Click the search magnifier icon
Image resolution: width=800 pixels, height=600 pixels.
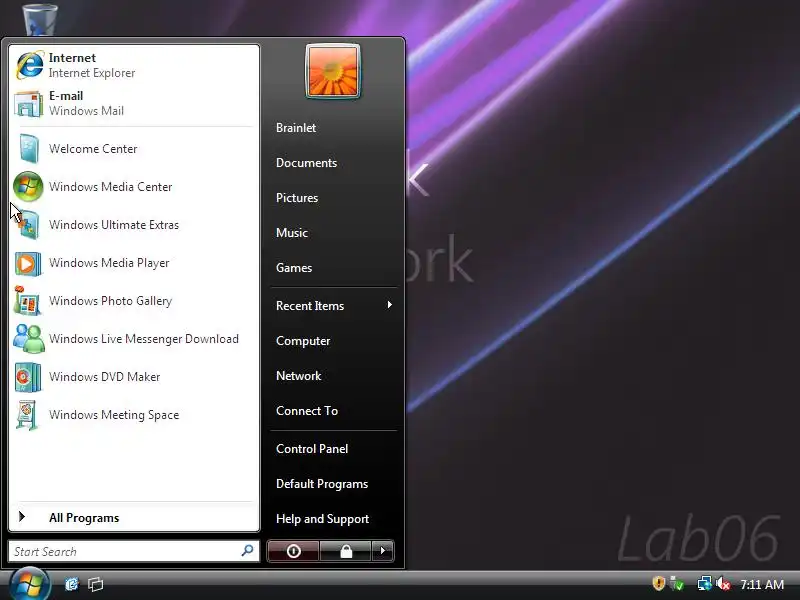247,551
